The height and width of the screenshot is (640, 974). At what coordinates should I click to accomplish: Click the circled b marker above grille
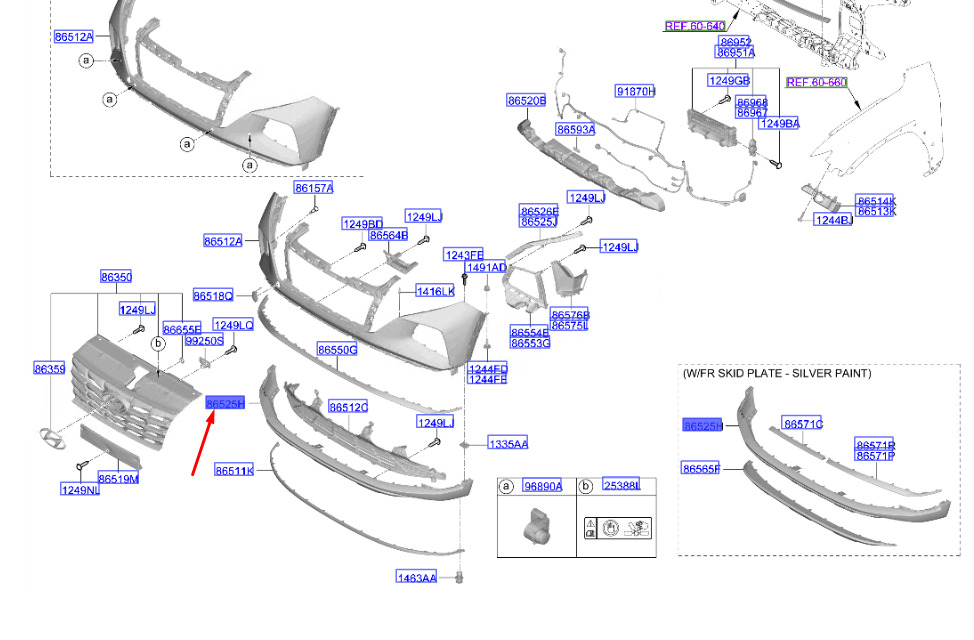click(158, 344)
